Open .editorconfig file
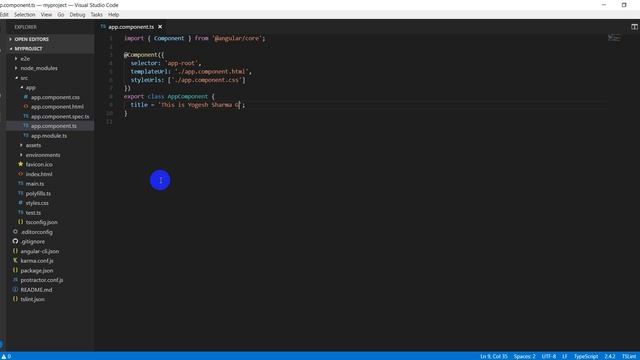The height and width of the screenshot is (360, 640). click(x=36, y=232)
